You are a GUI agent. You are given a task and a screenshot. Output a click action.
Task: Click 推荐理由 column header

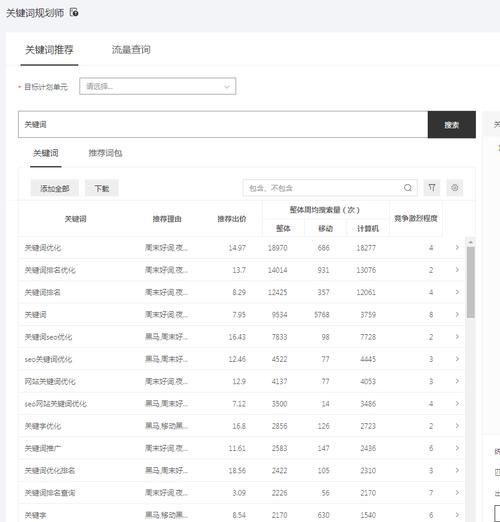point(167,219)
